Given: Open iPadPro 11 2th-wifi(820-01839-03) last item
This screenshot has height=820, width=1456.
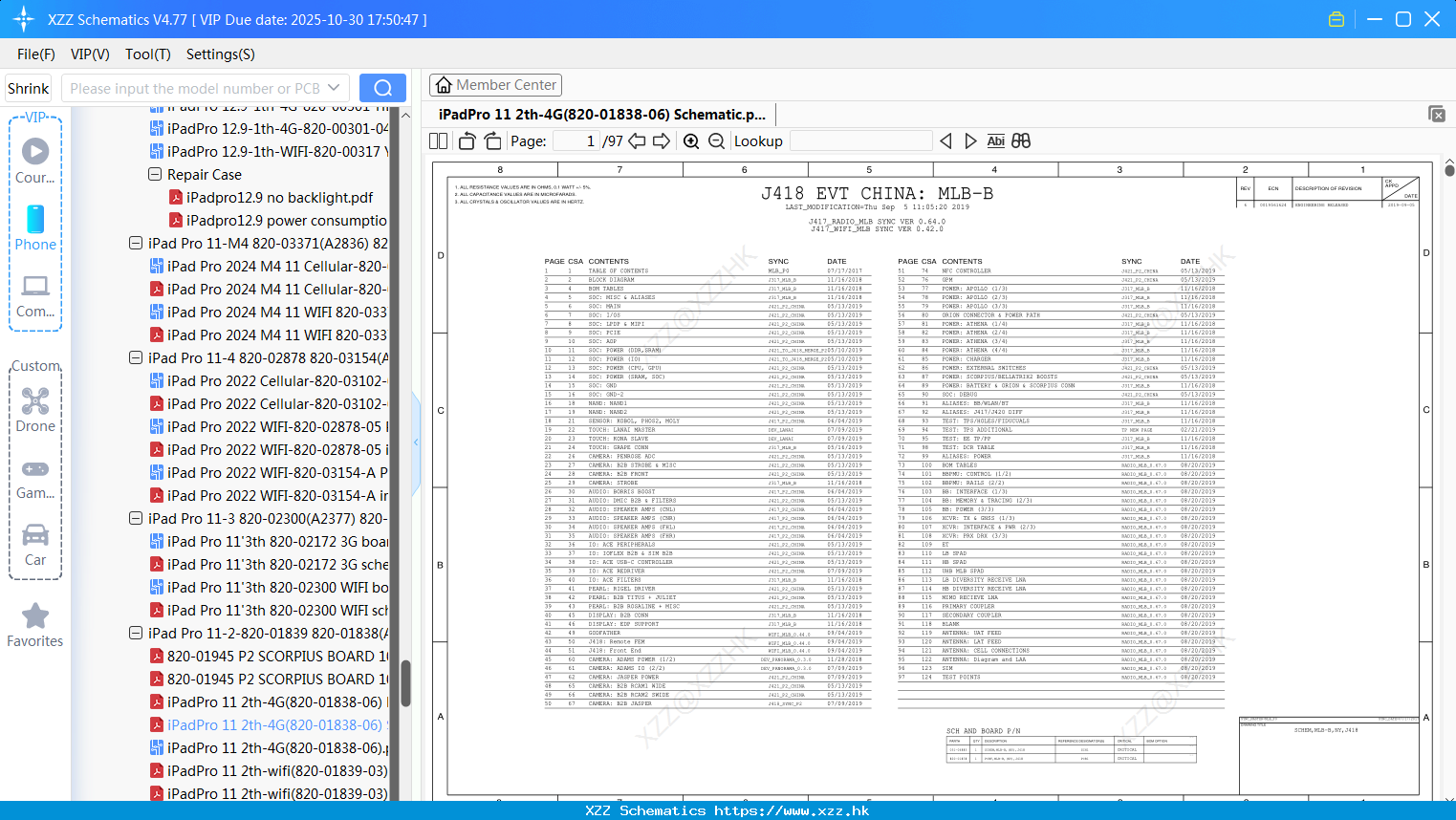Looking at the screenshot, I should pyautogui.click(x=269, y=793).
